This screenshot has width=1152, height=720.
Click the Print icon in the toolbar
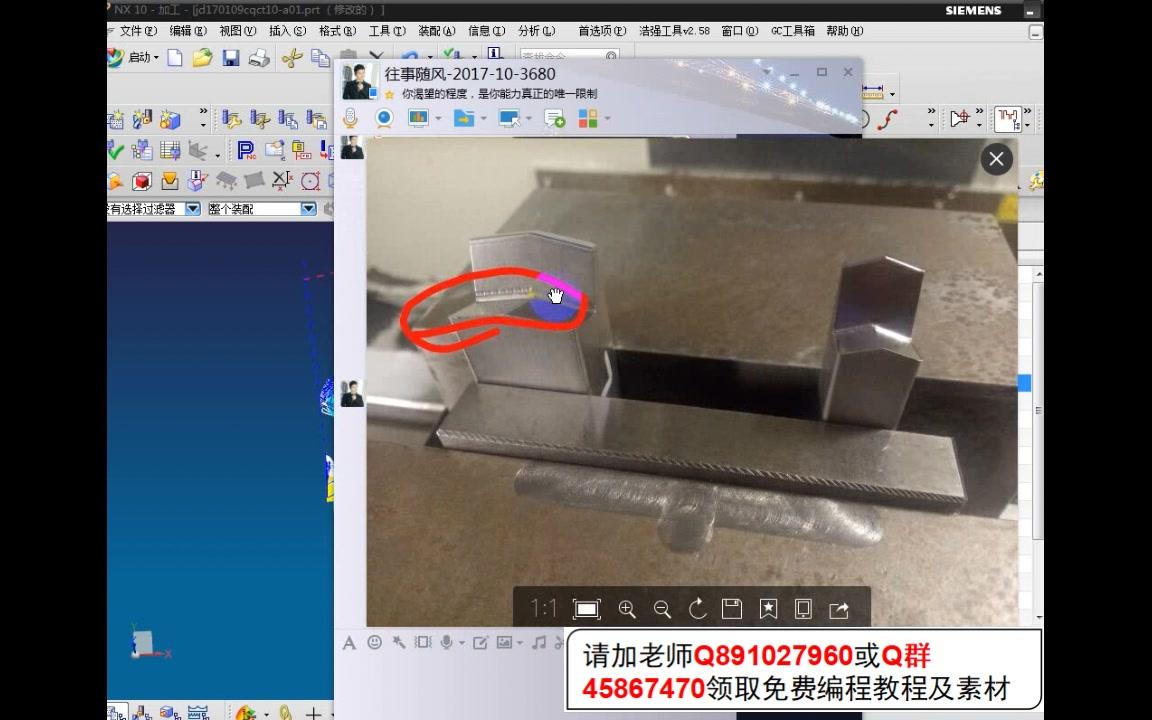tap(259, 57)
